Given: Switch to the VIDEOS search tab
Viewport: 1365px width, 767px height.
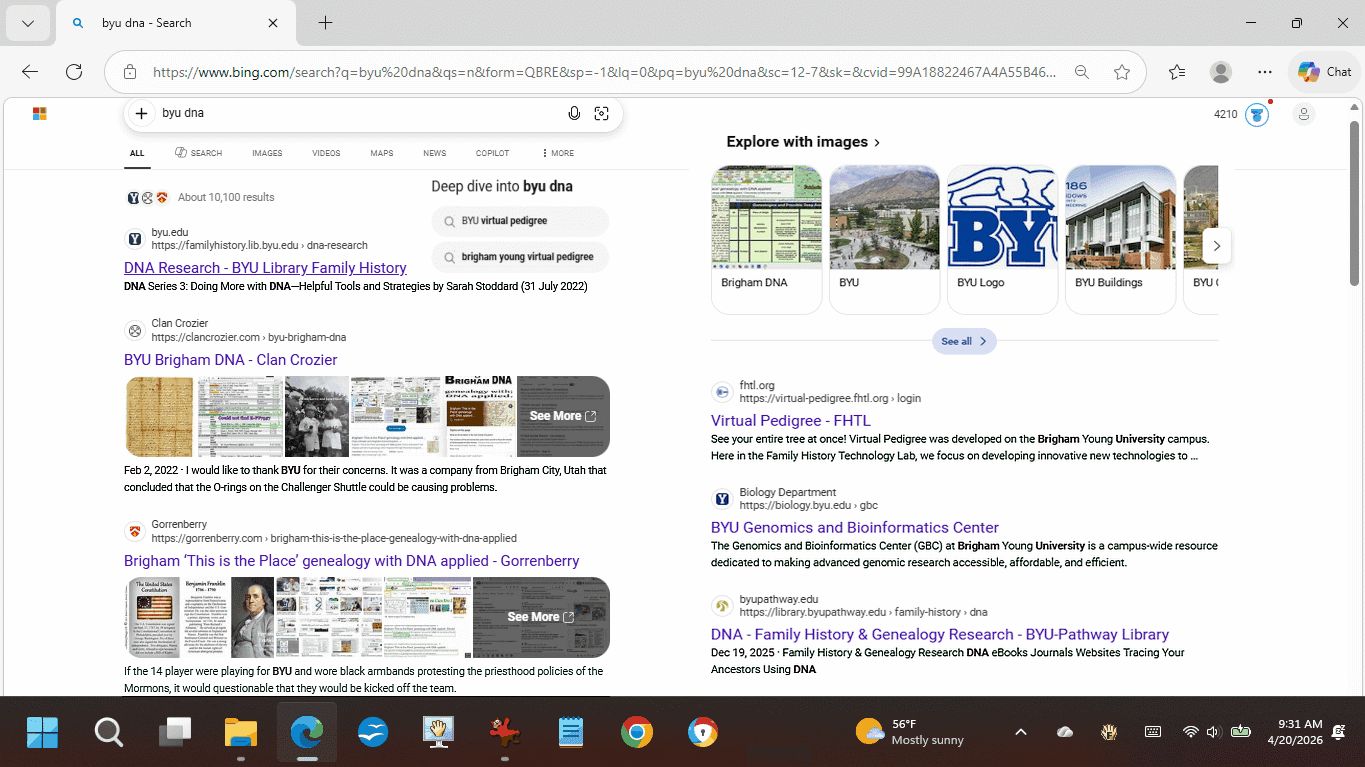Looking at the screenshot, I should coord(326,153).
